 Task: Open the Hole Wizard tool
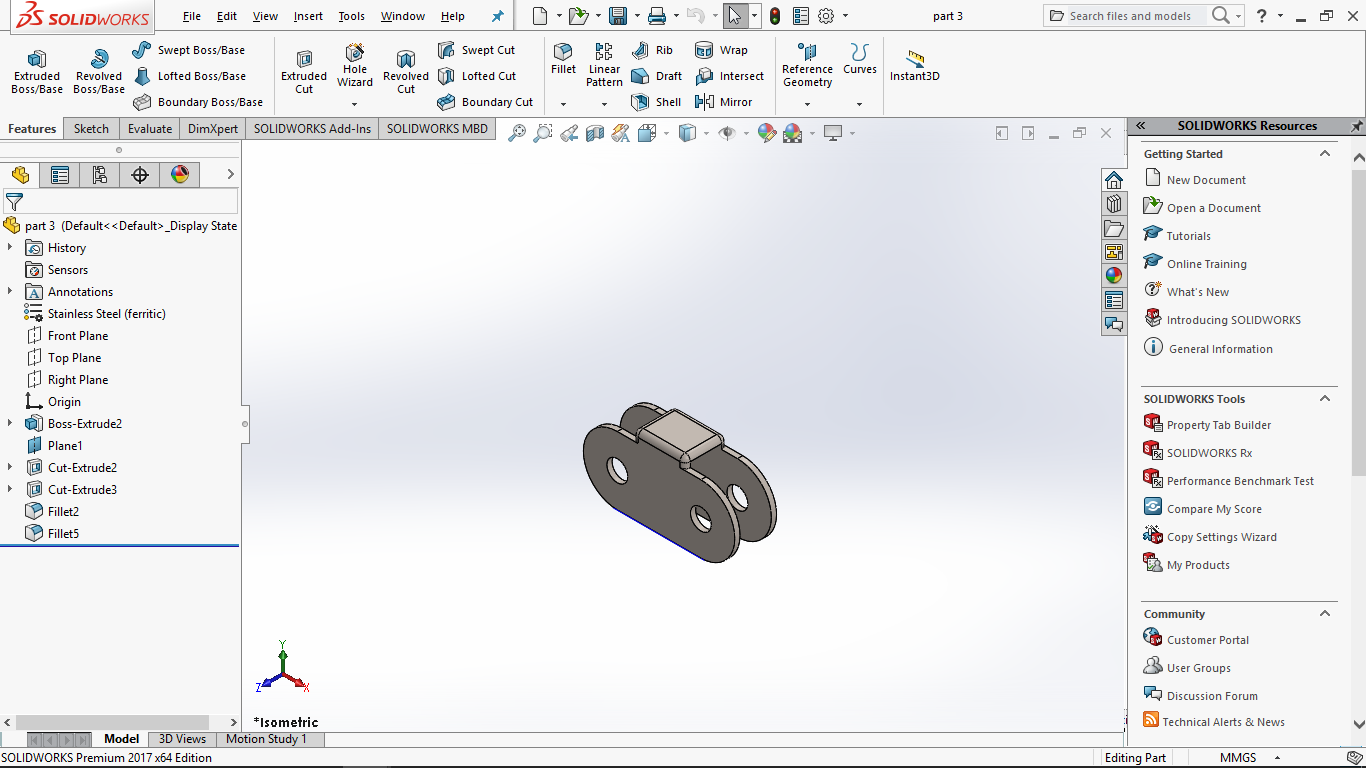[355, 66]
